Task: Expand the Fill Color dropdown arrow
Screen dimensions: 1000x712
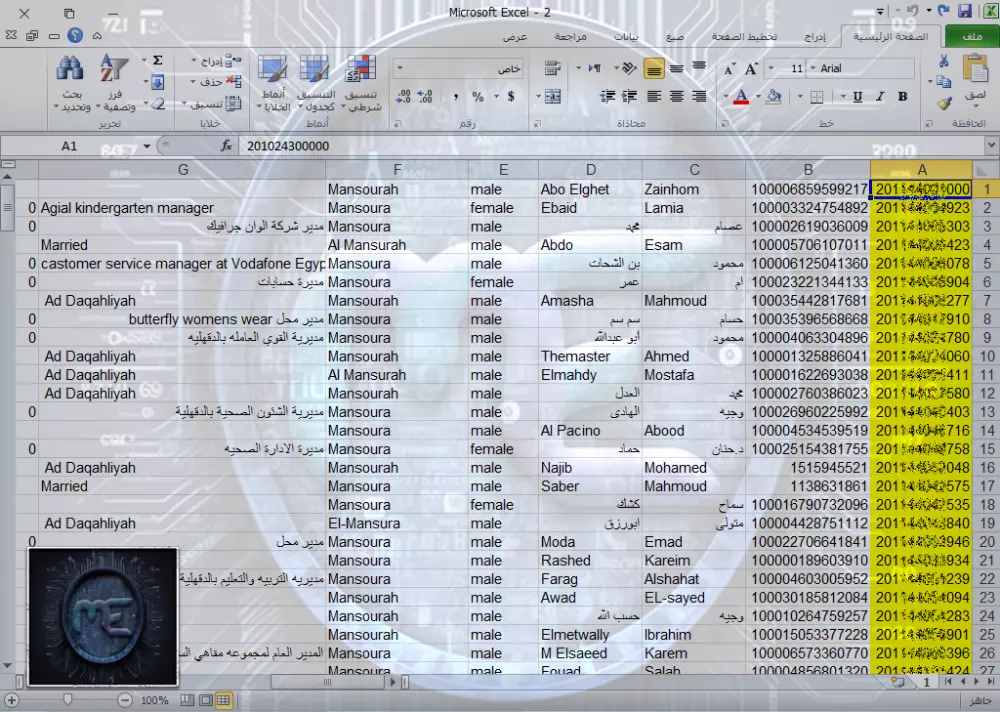Action: (x=758, y=96)
